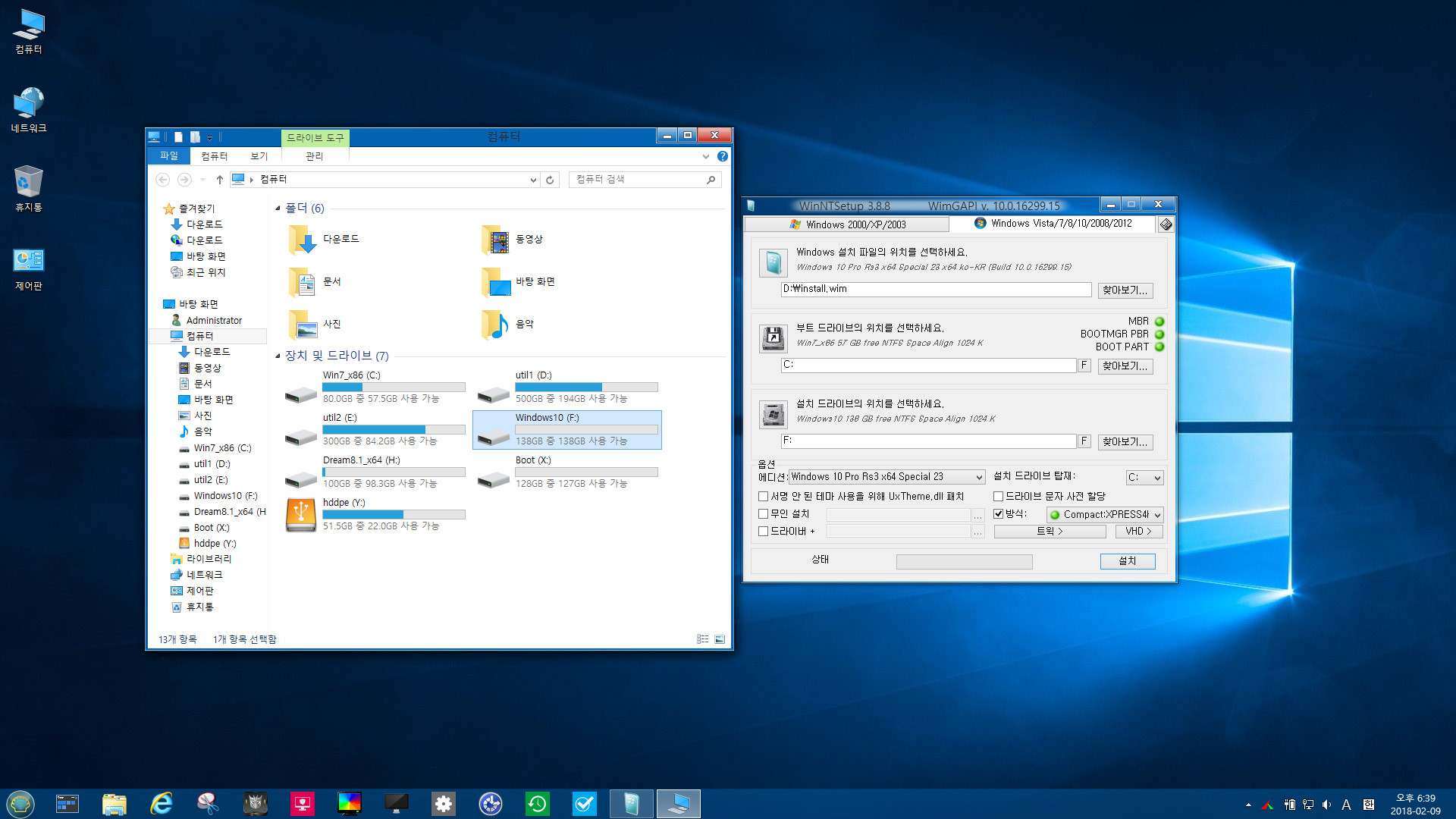This screenshot has height=819, width=1456.
Task: Click the volume speaker tray icon
Action: (x=1326, y=805)
